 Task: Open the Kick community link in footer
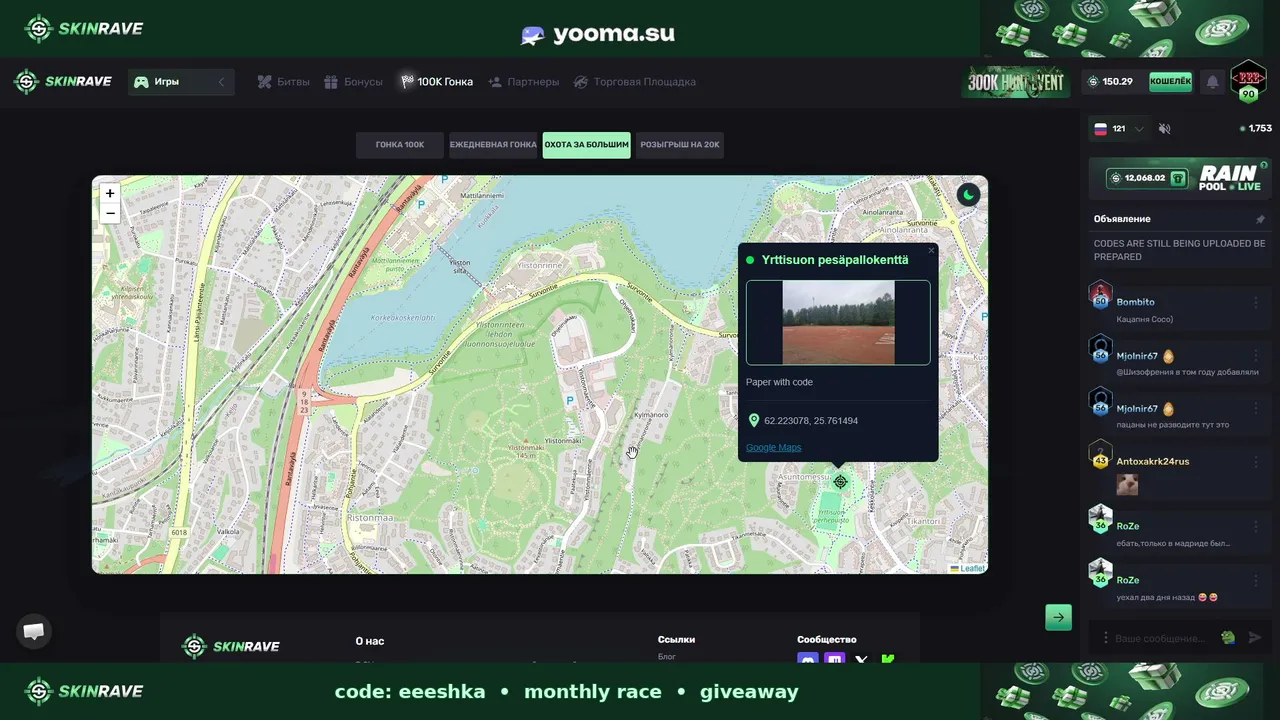(887, 659)
